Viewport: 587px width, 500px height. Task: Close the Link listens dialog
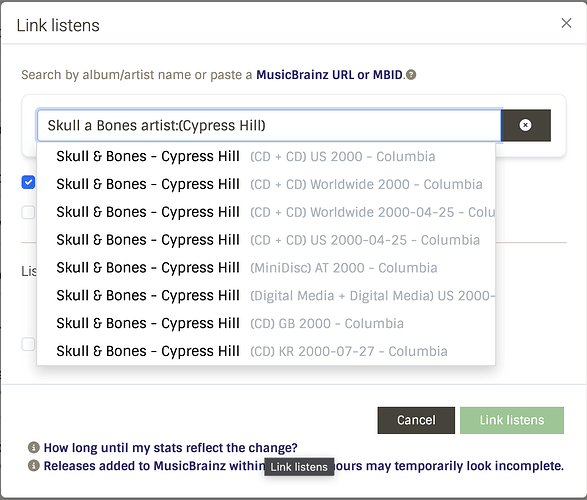point(566,23)
